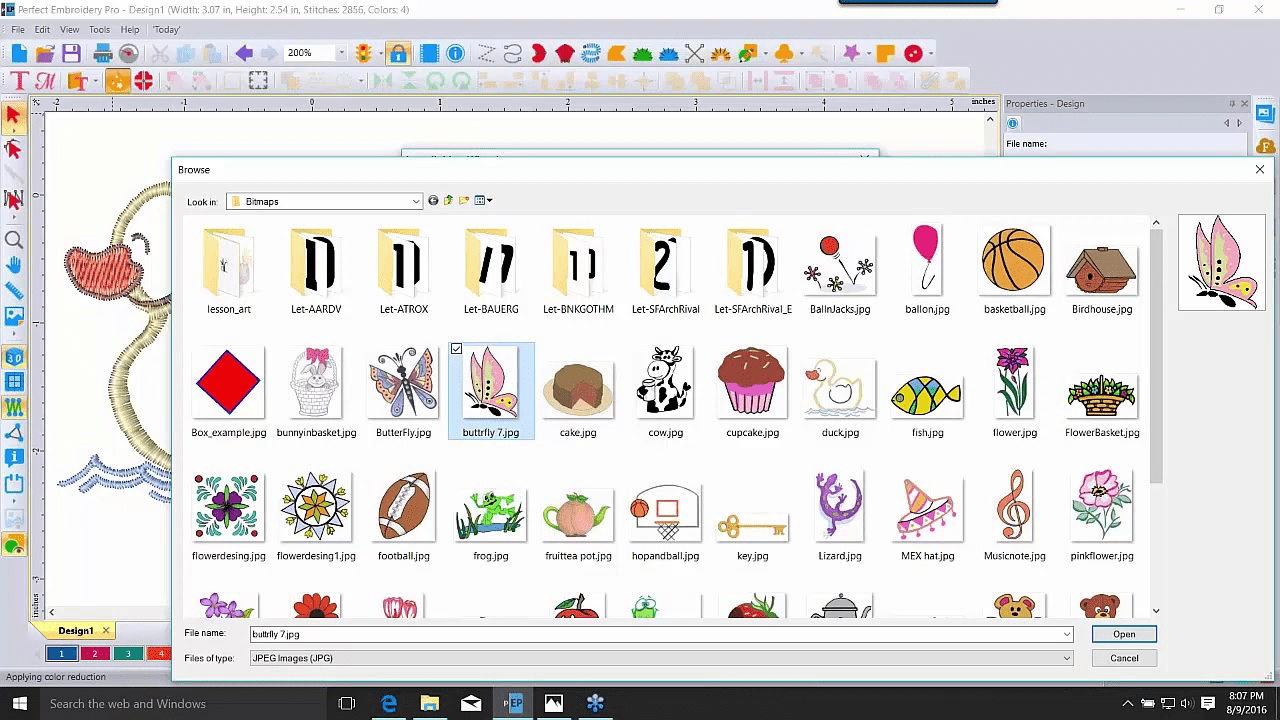The image size is (1280, 720).
Task: Open the File menu
Action: [x=17, y=29]
